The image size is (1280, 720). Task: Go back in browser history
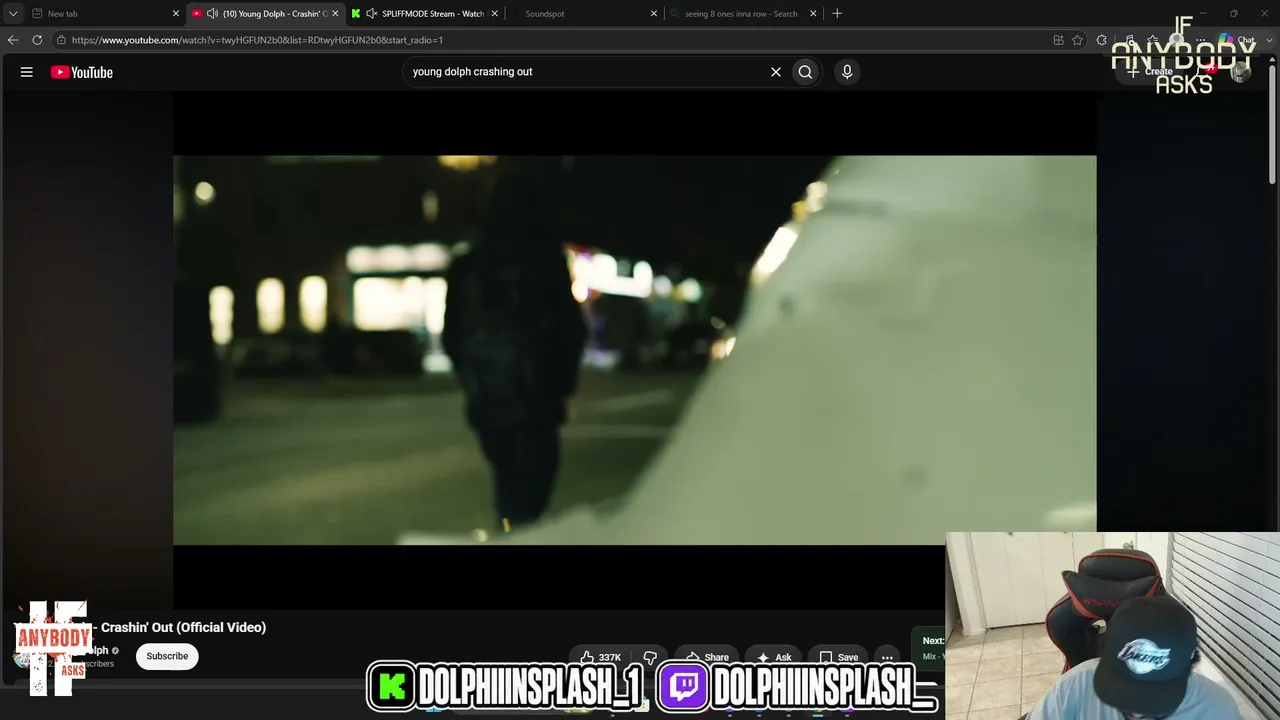pyautogui.click(x=13, y=40)
